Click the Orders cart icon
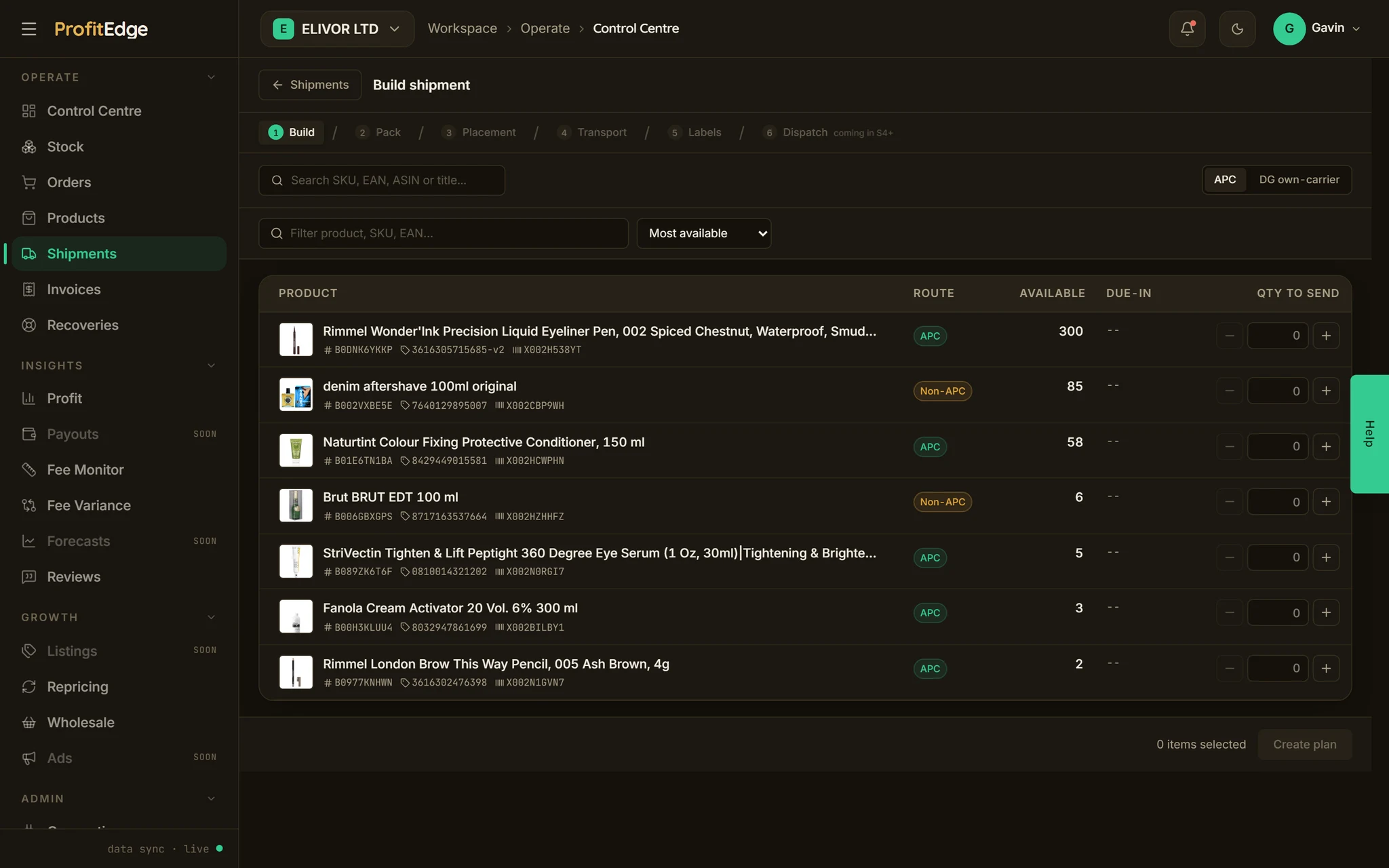 pyautogui.click(x=28, y=182)
